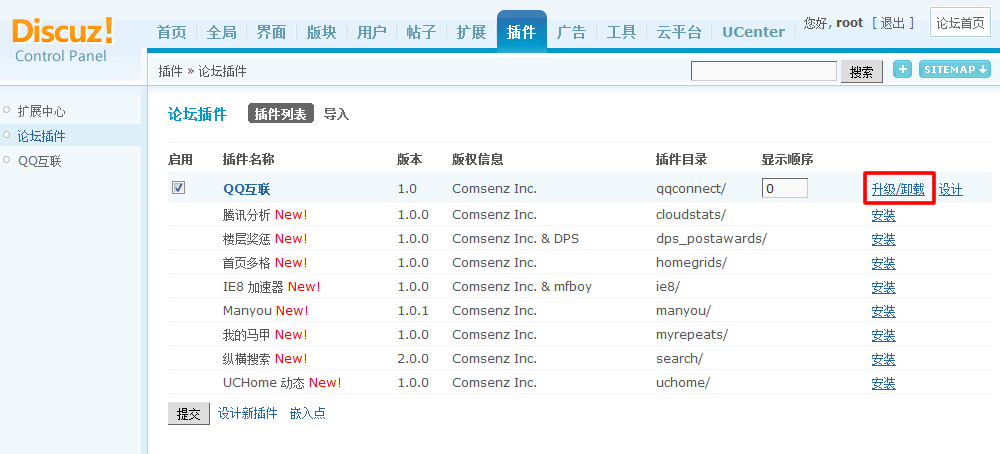The height and width of the screenshot is (454, 1000).
Task: Go to 论坛首页 button
Action: [x=960, y=24]
